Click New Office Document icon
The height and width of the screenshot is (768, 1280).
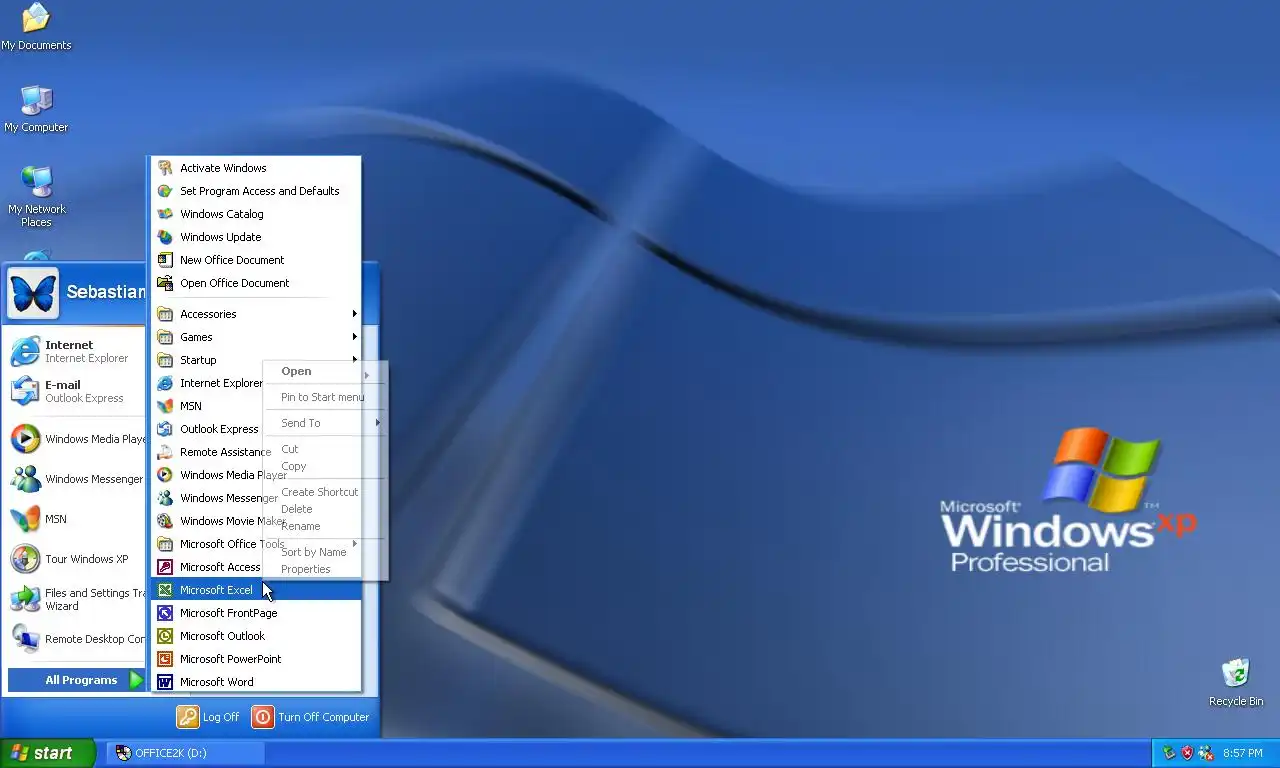[x=165, y=260]
